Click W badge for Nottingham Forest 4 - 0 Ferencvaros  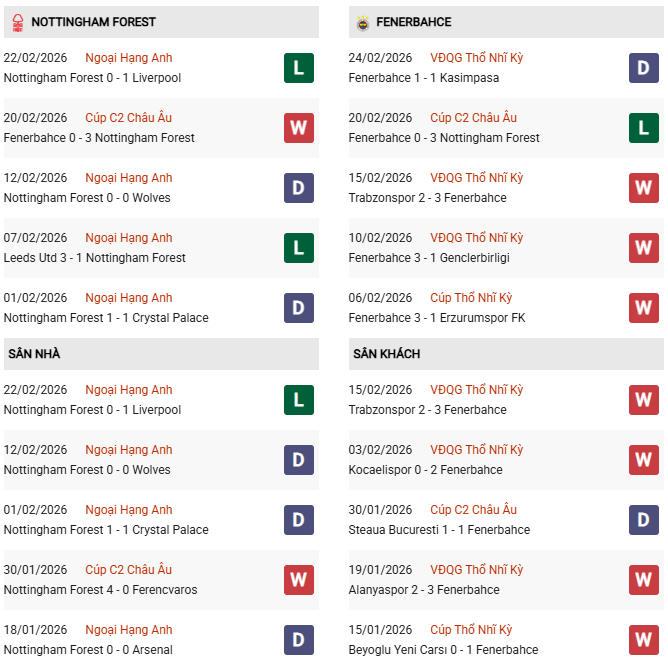point(299,580)
